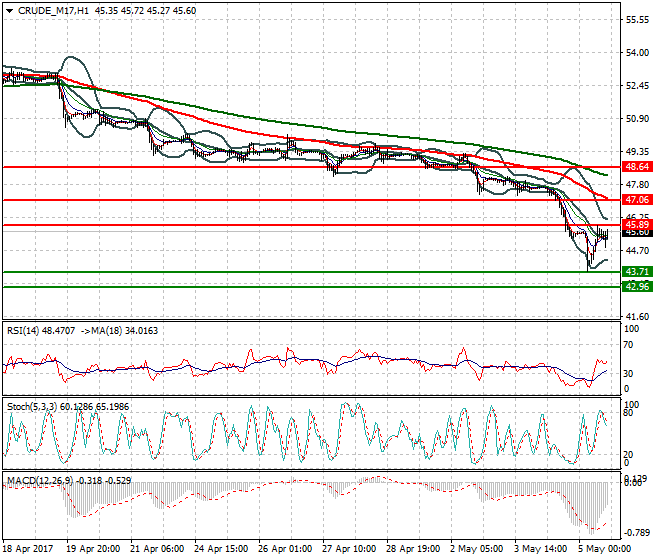The width and height of the screenshot is (660, 560).
Task: Click the 52.45 price axis value
Action: coord(637,85)
